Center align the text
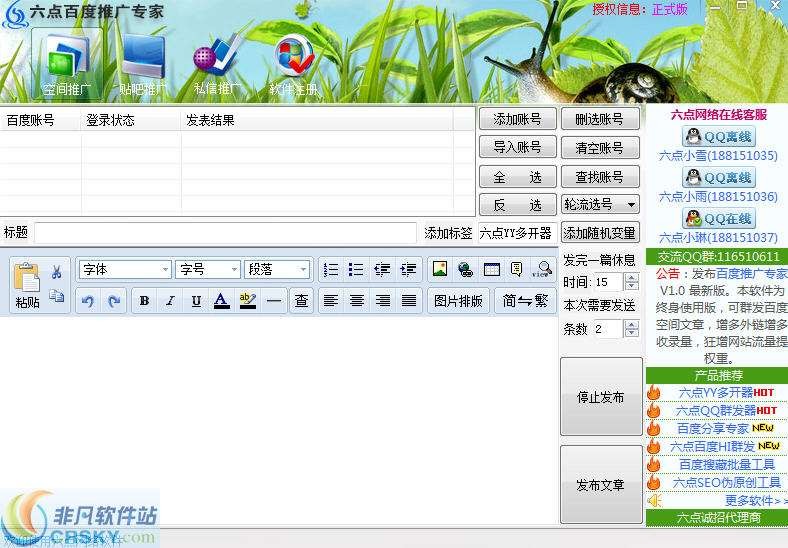 tap(357, 301)
